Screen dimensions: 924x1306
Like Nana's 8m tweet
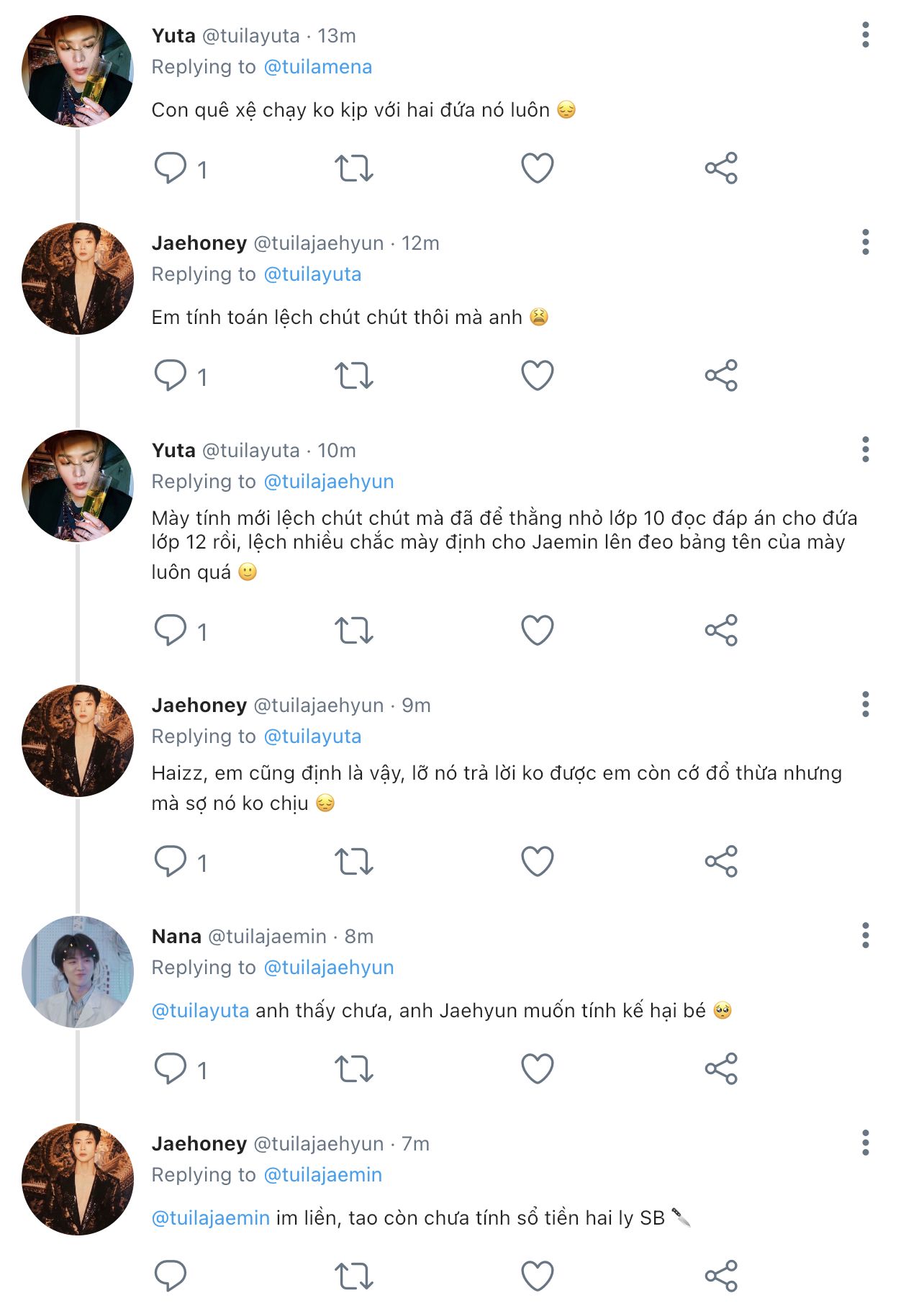pyautogui.click(x=538, y=1069)
